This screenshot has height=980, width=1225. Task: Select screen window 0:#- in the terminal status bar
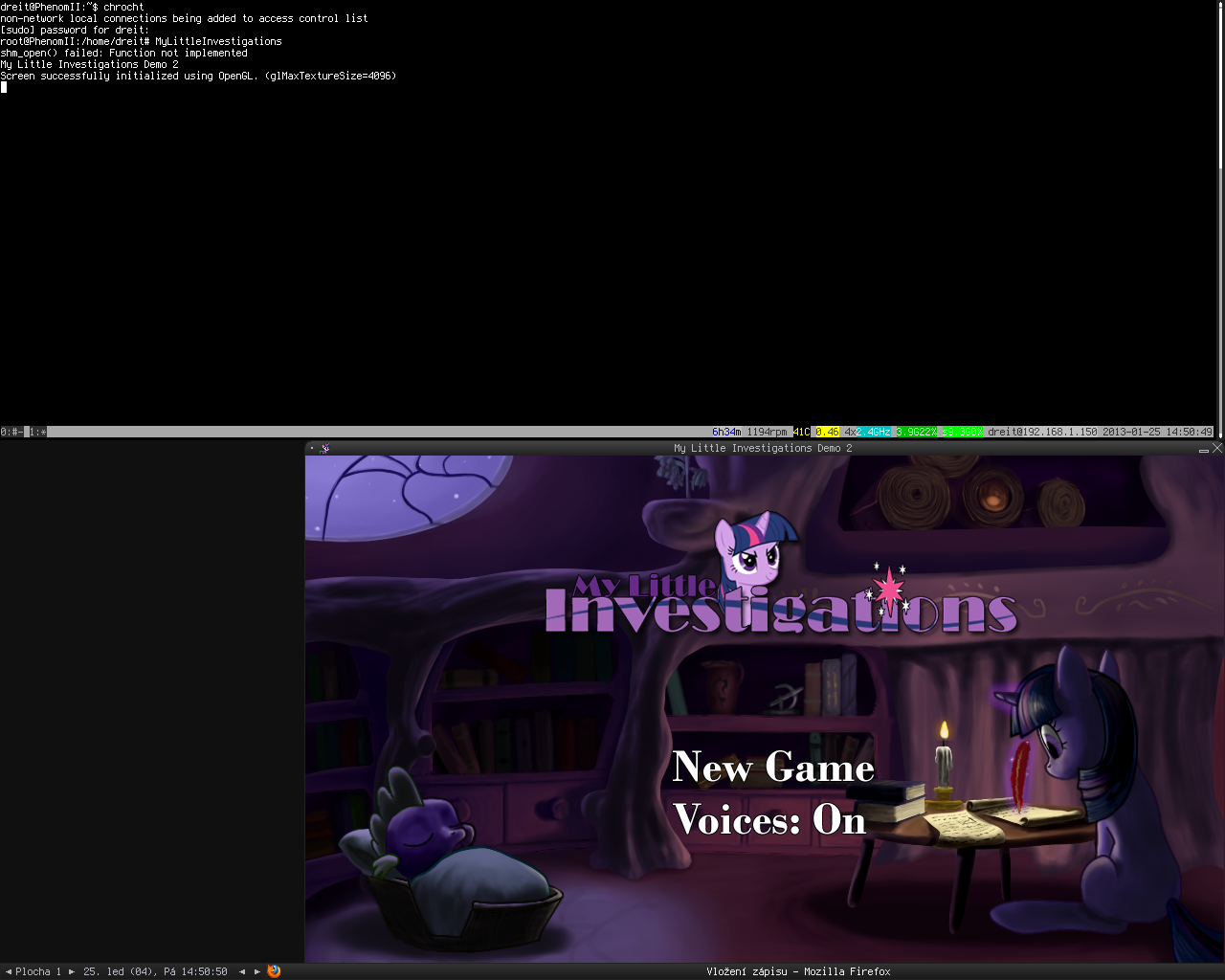11,433
